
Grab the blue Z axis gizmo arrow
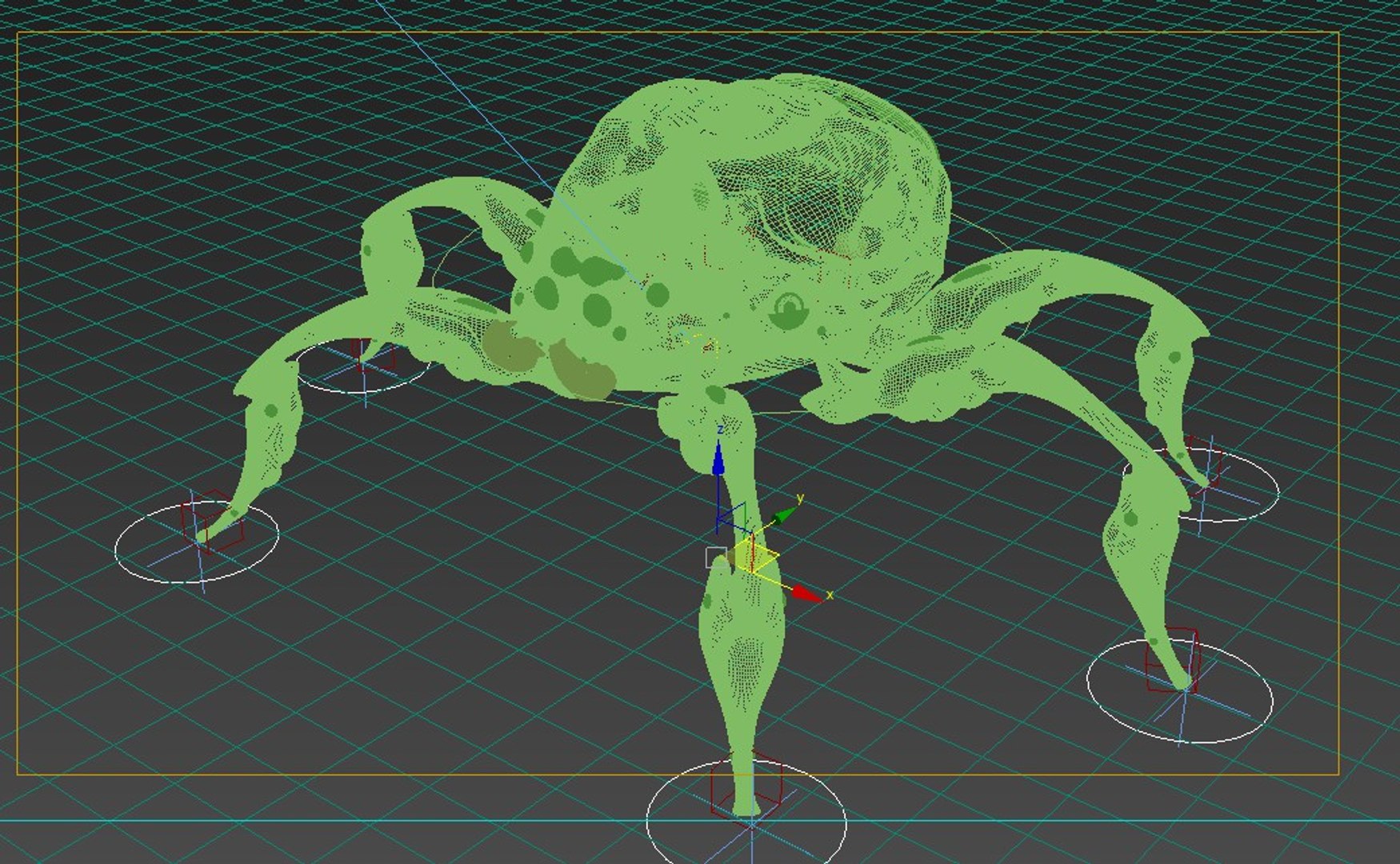[x=718, y=460]
